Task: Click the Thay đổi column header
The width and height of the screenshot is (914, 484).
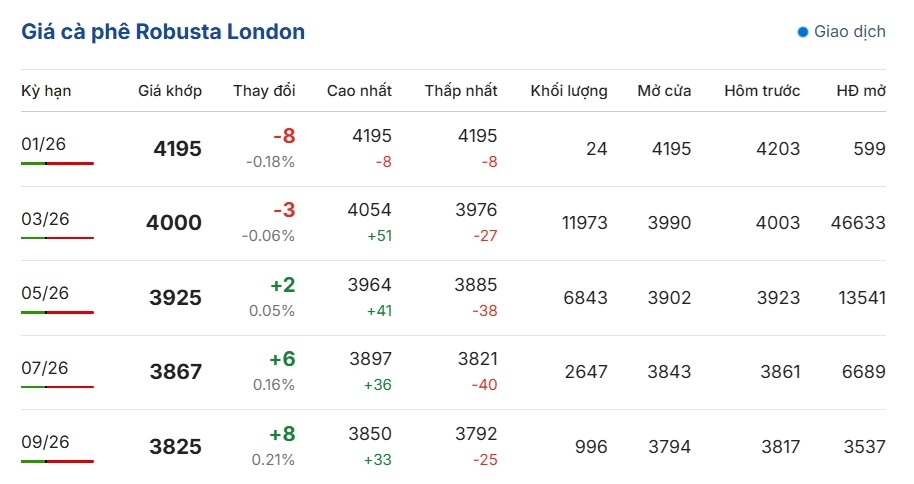Action: tap(264, 91)
